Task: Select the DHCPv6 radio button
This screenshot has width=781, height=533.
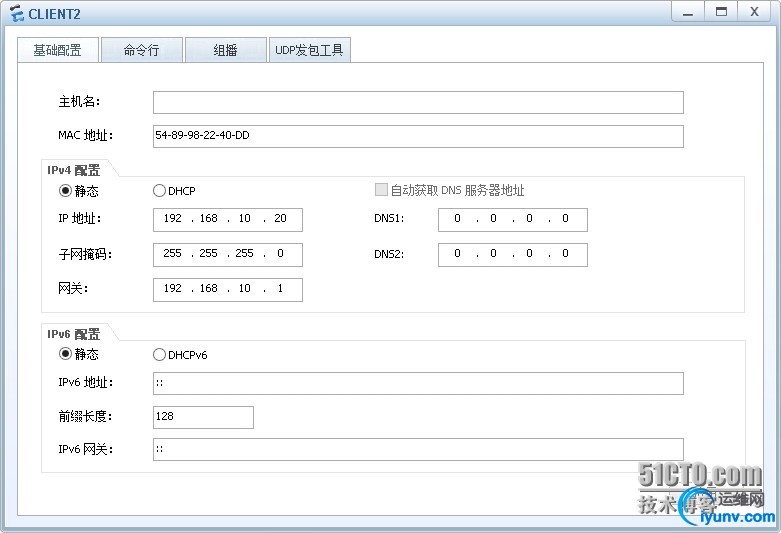Action: (159, 355)
